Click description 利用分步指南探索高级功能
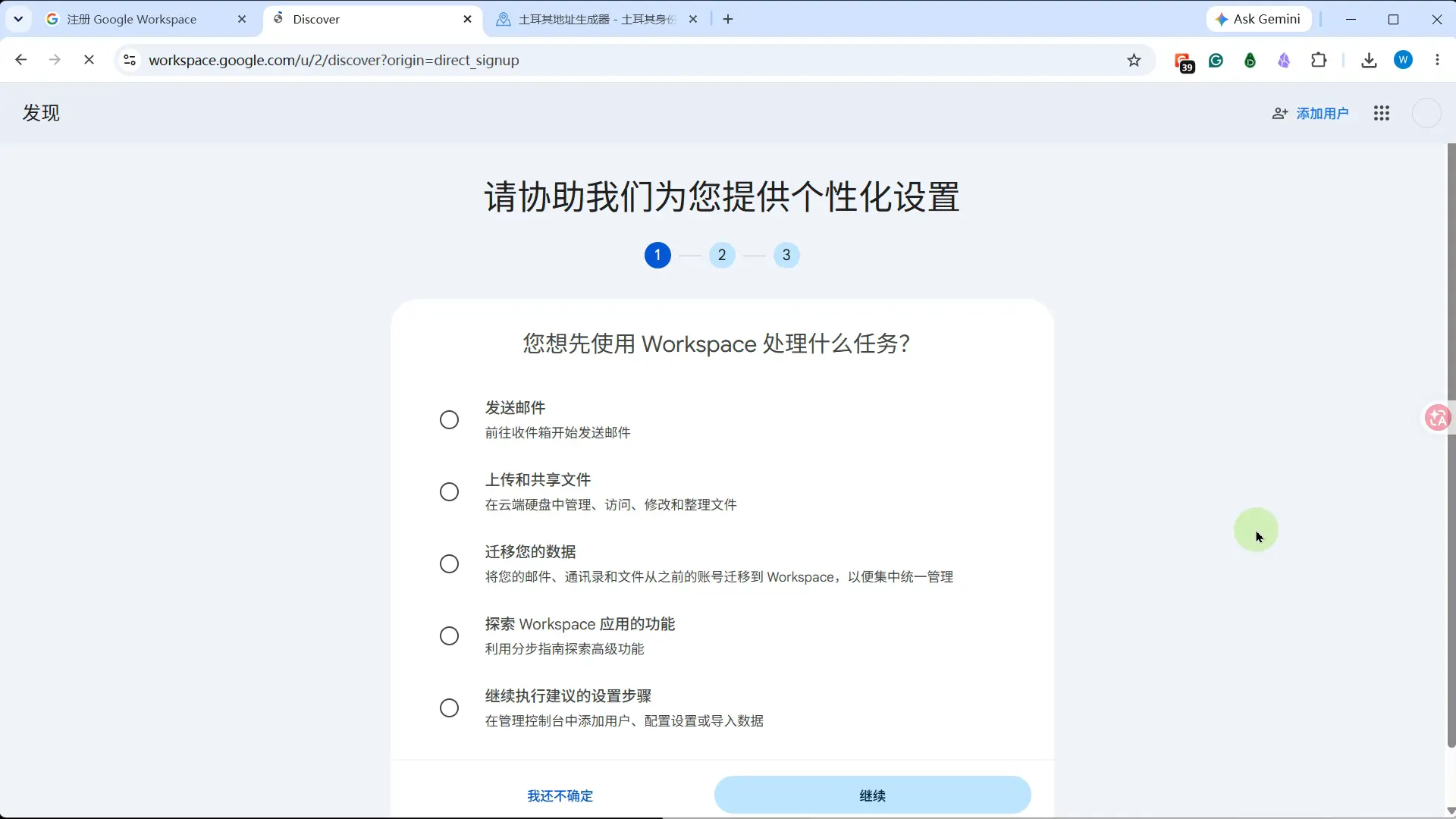This screenshot has height=819, width=1456. tap(564, 649)
